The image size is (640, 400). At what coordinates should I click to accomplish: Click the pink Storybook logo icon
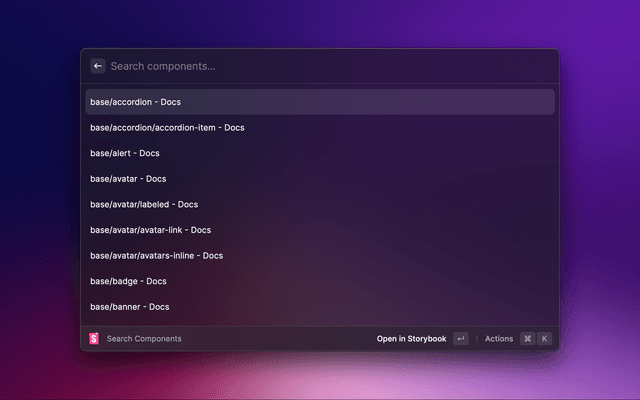click(94, 339)
